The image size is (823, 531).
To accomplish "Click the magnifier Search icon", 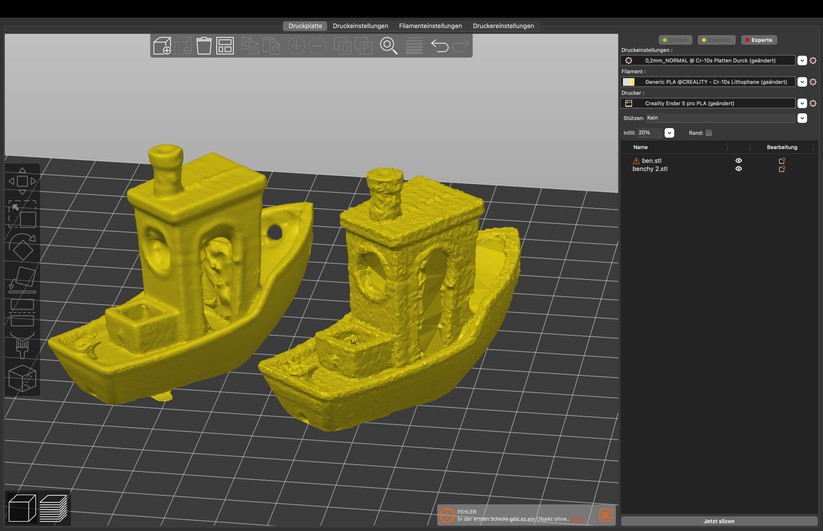I will pos(389,46).
